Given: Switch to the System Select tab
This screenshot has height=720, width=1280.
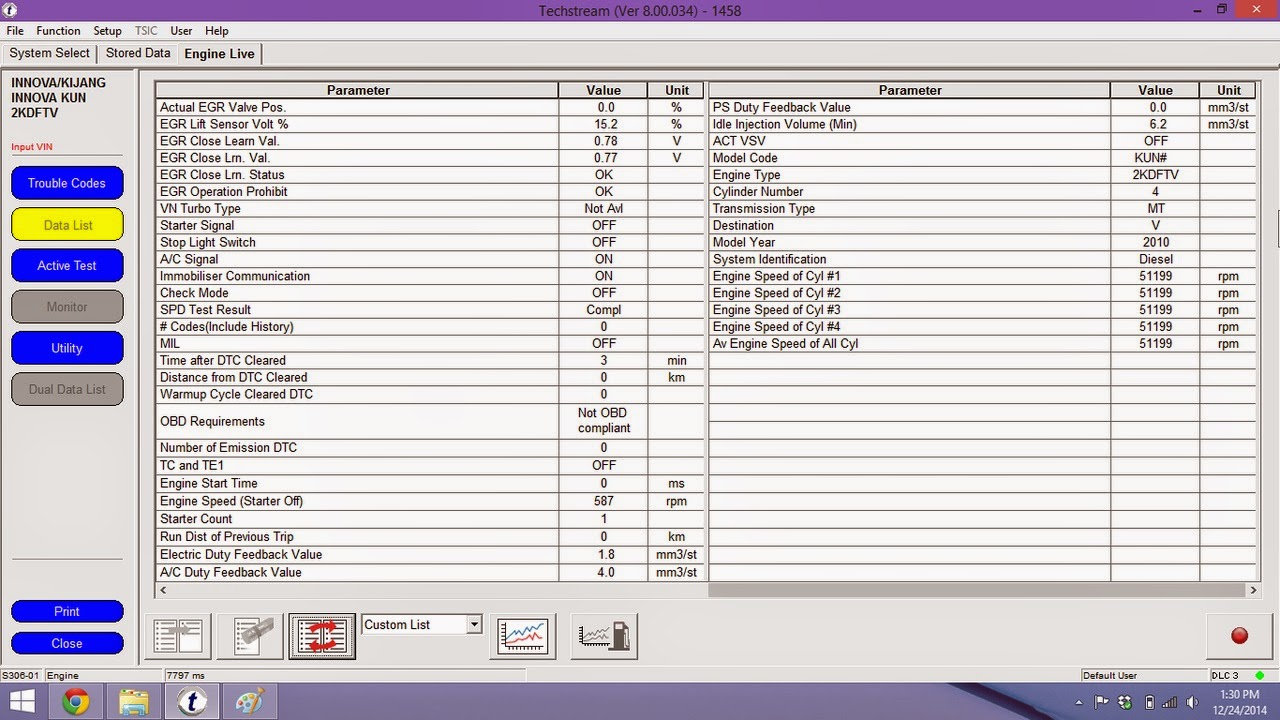Looking at the screenshot, I should (x=50, y=53).
